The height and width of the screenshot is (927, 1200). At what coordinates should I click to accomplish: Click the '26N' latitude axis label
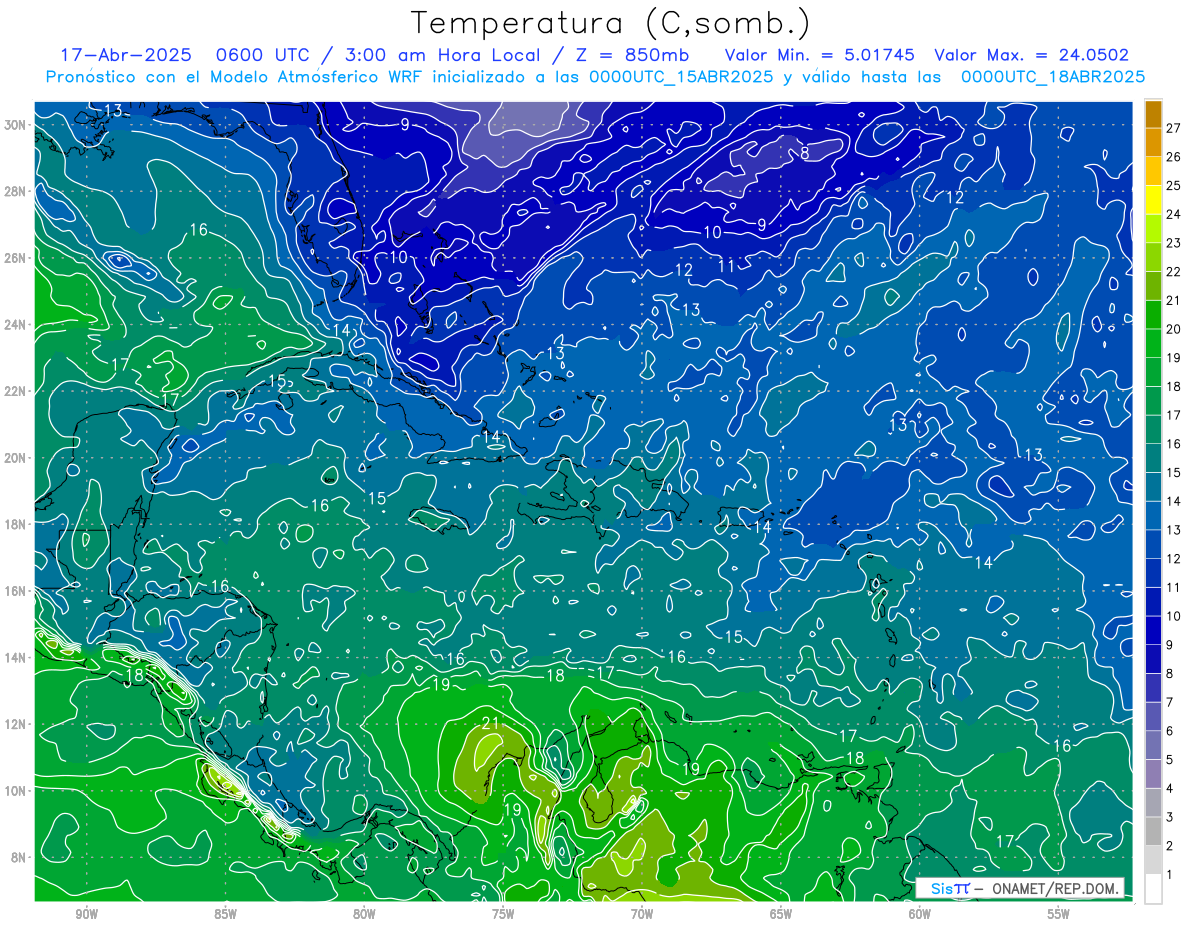[16, 258]
